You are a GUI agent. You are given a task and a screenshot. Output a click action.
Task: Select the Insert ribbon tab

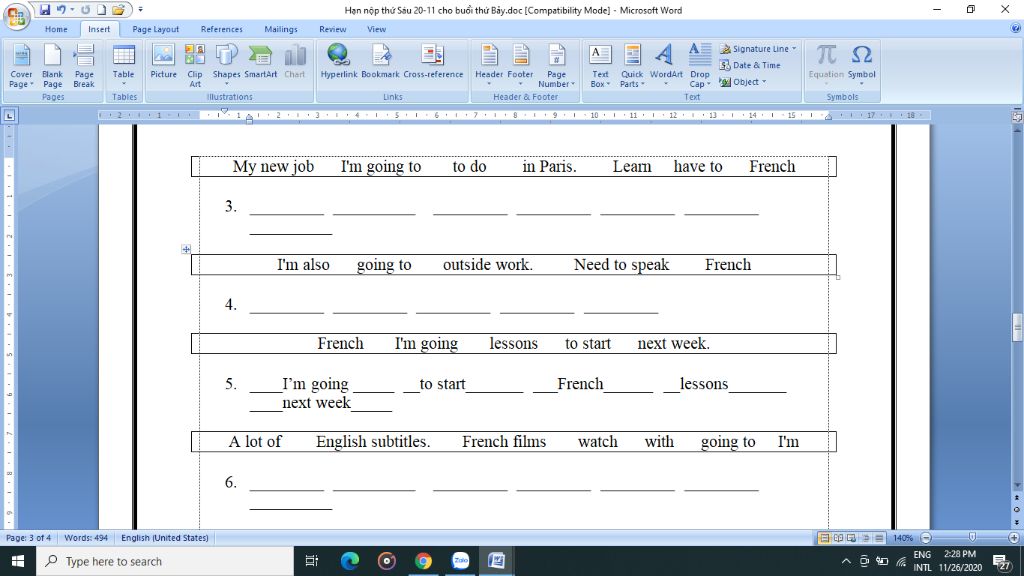pyautogui.click(x=99, y=29)
